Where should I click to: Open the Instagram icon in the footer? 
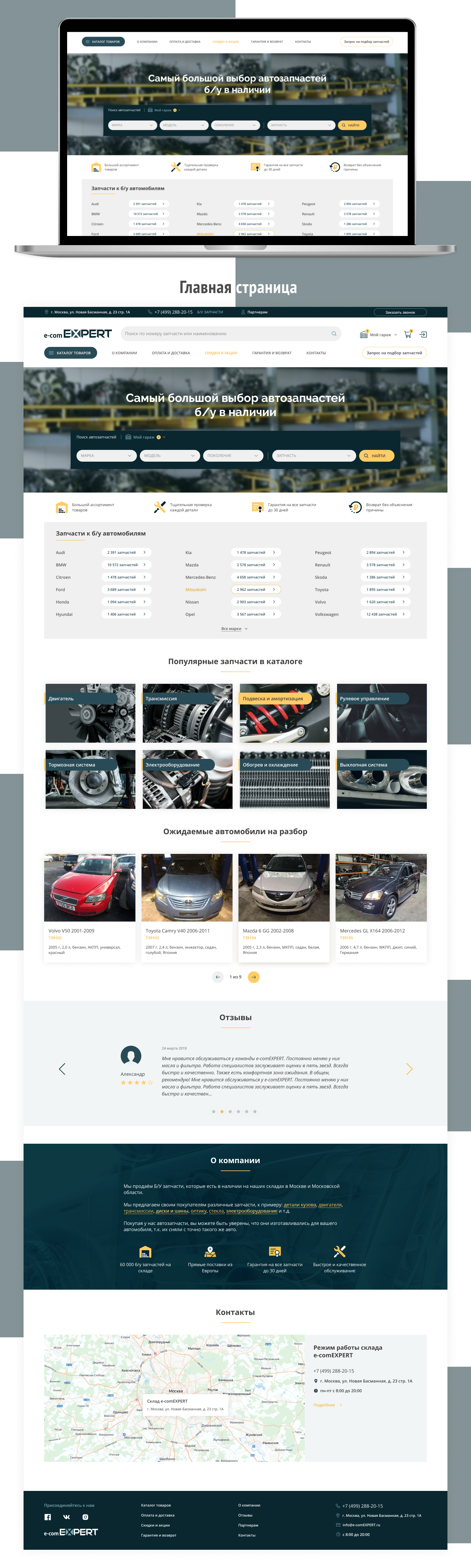tap(85, 1517)
